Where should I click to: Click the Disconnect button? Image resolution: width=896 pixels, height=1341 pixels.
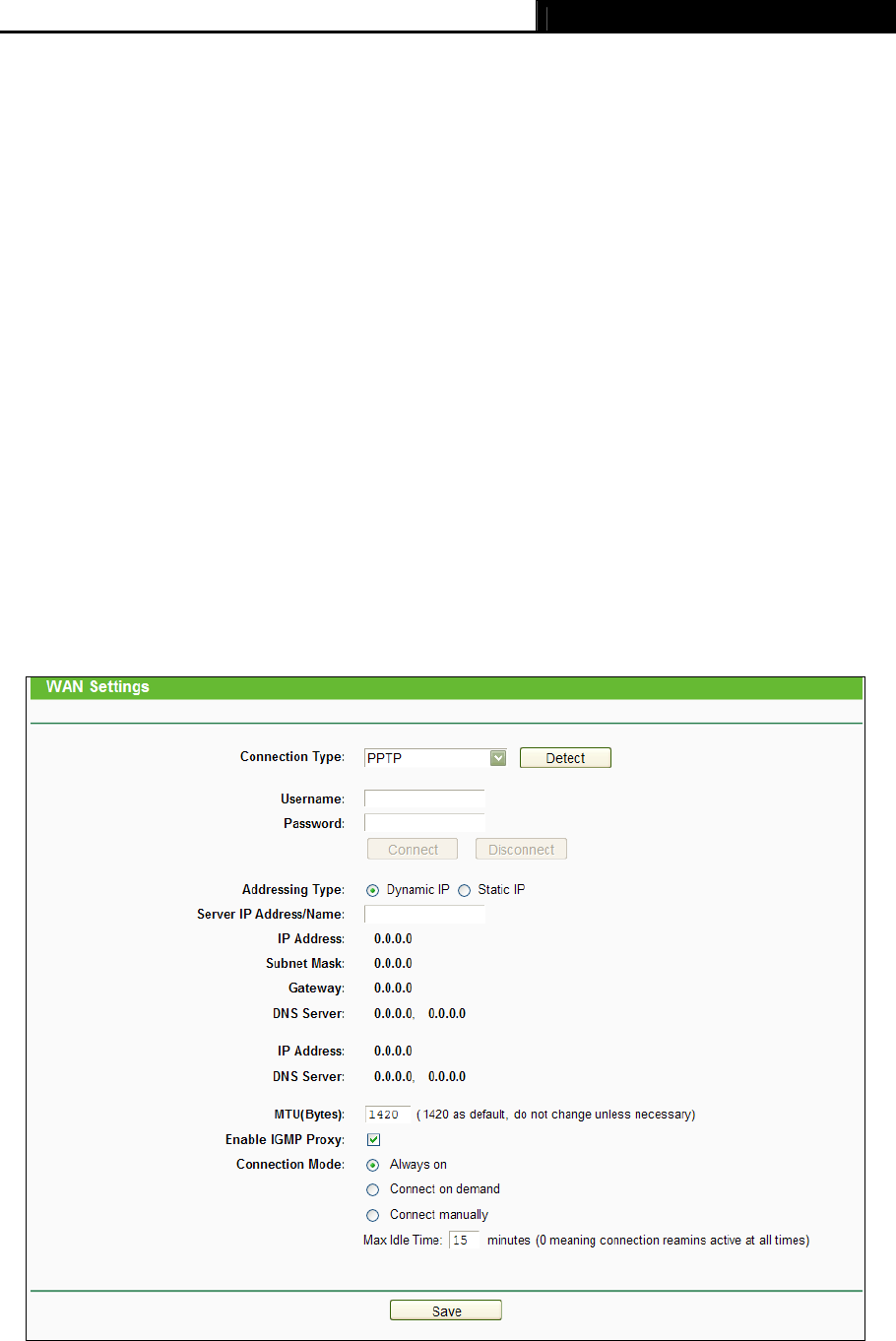[521, 849]
